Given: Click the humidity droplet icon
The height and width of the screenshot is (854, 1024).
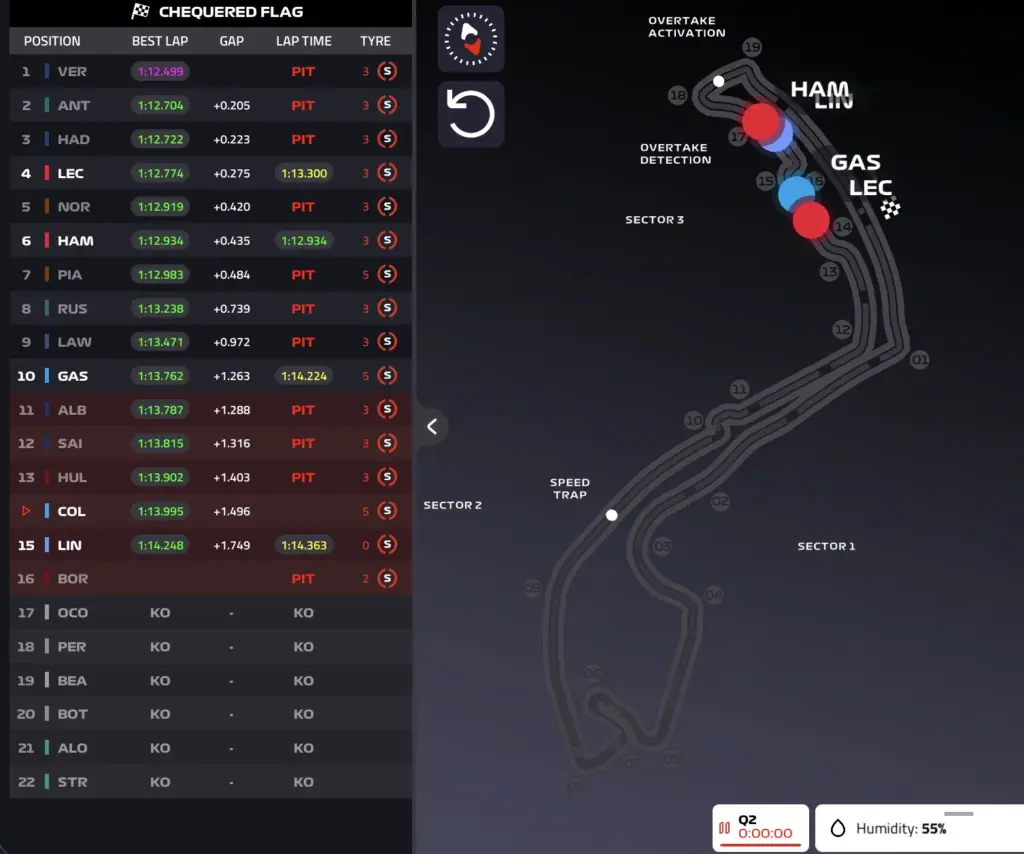Looking at the screenshot, I should tap(837, 829).
